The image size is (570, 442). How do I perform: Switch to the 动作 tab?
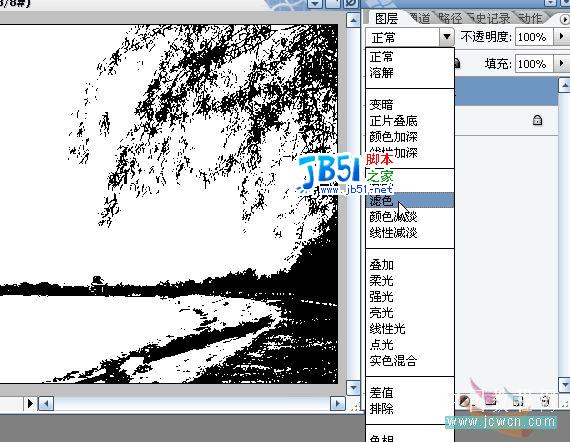pyautogui.click(x=530, y=18)
